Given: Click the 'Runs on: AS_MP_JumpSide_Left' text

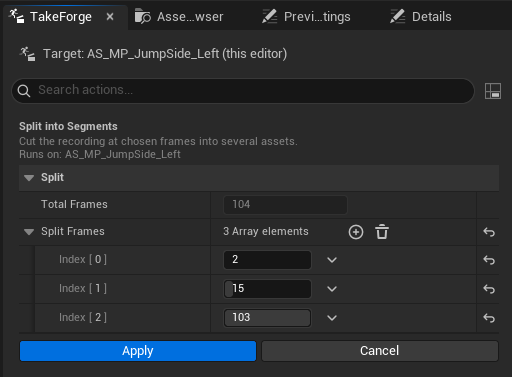Looking at the screenshot, I should [100, 155].
